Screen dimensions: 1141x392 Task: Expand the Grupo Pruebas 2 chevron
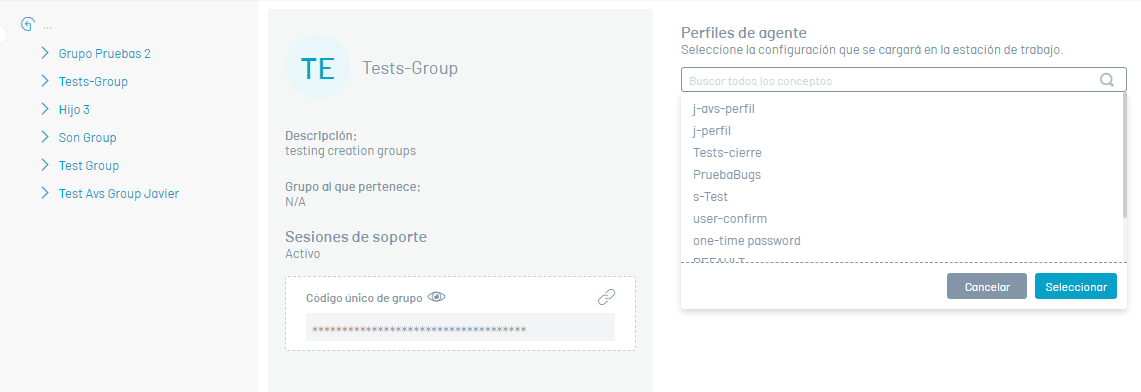[45, 53]
